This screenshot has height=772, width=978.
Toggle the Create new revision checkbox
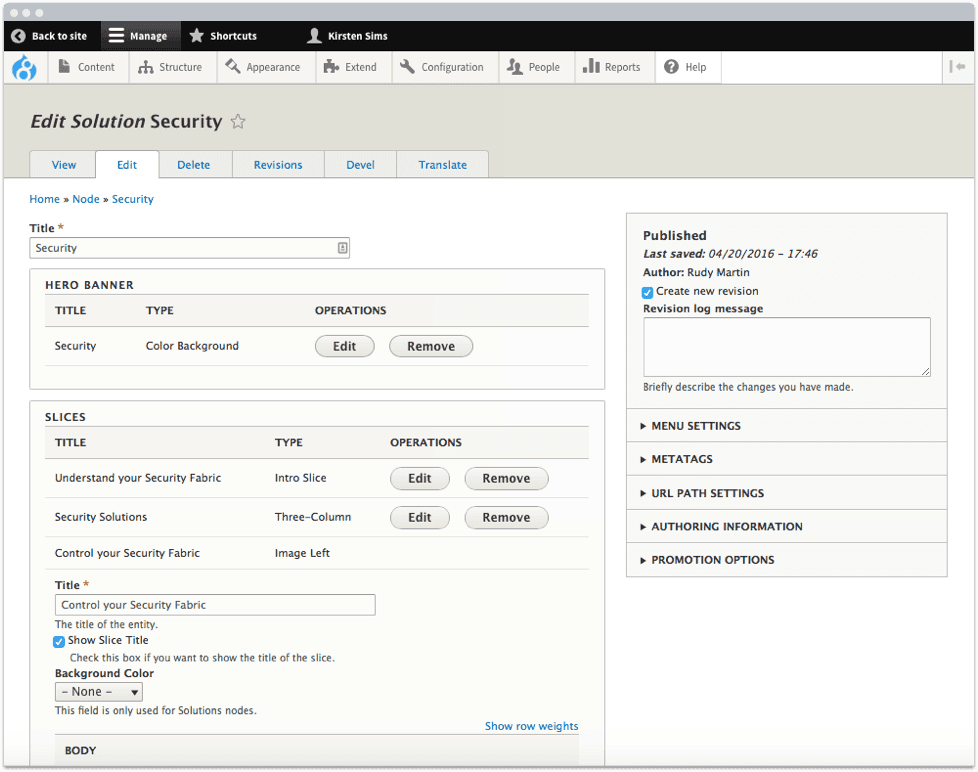click(x=647, y=292)
